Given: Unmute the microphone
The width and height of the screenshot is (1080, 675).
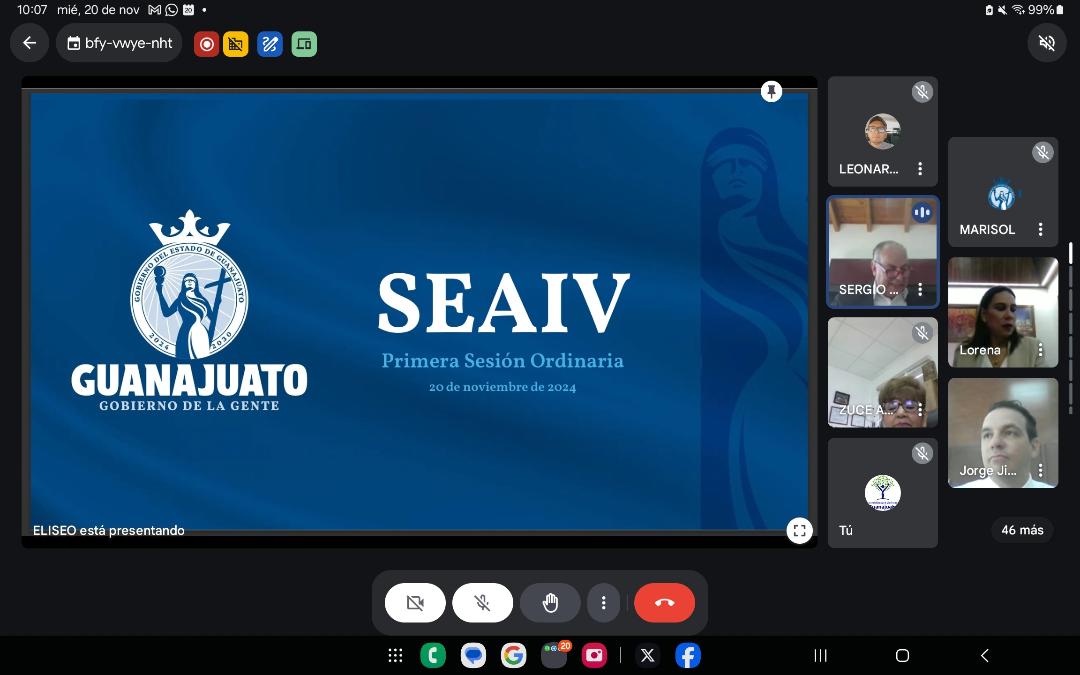Looking at the screenshot, I should pos(482,603).
